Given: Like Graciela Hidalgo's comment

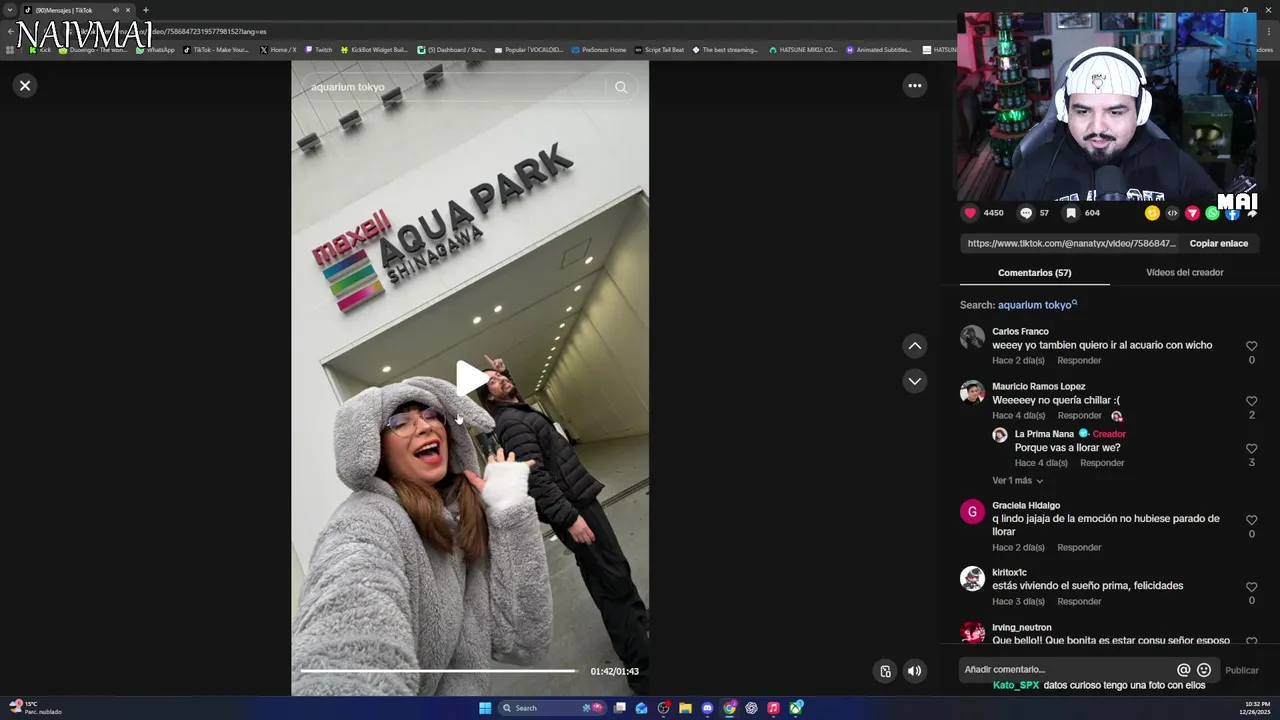Looking at the screenshot, I should pos(1251,520).
